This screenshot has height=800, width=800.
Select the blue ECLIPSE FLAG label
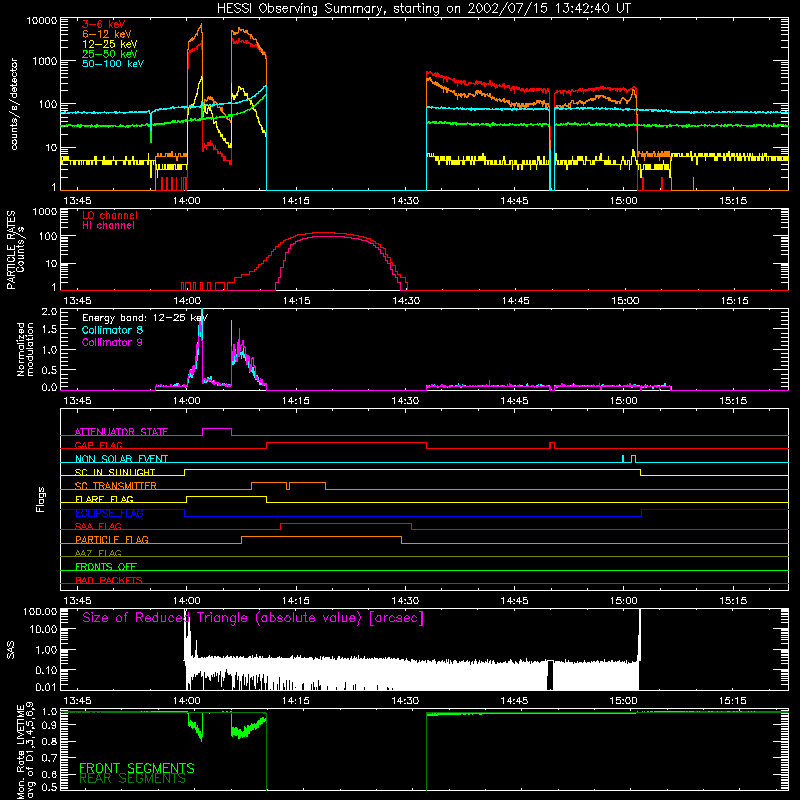point(109,513)
